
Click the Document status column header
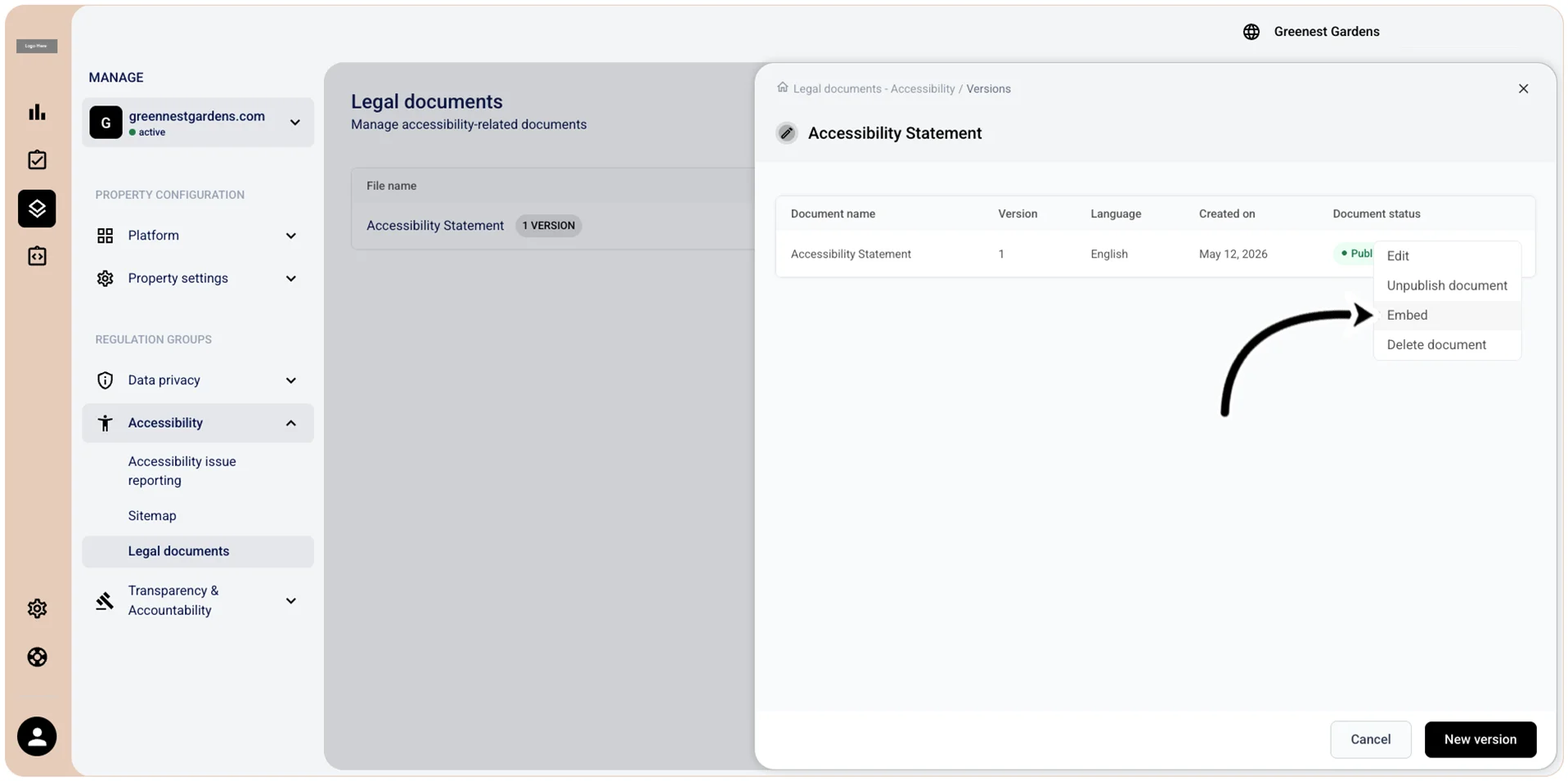(x=1376, y=213)
